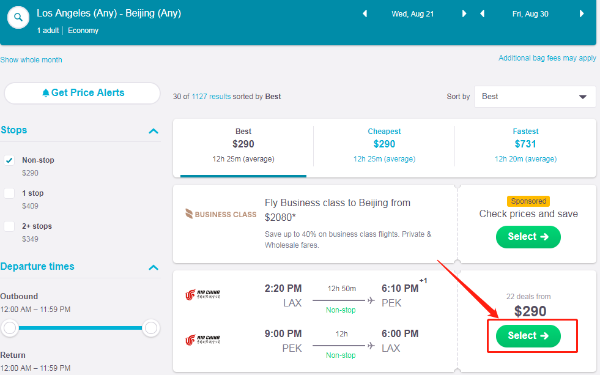Move return date earlier than Fri, Aug 30

tap(482, 14)
